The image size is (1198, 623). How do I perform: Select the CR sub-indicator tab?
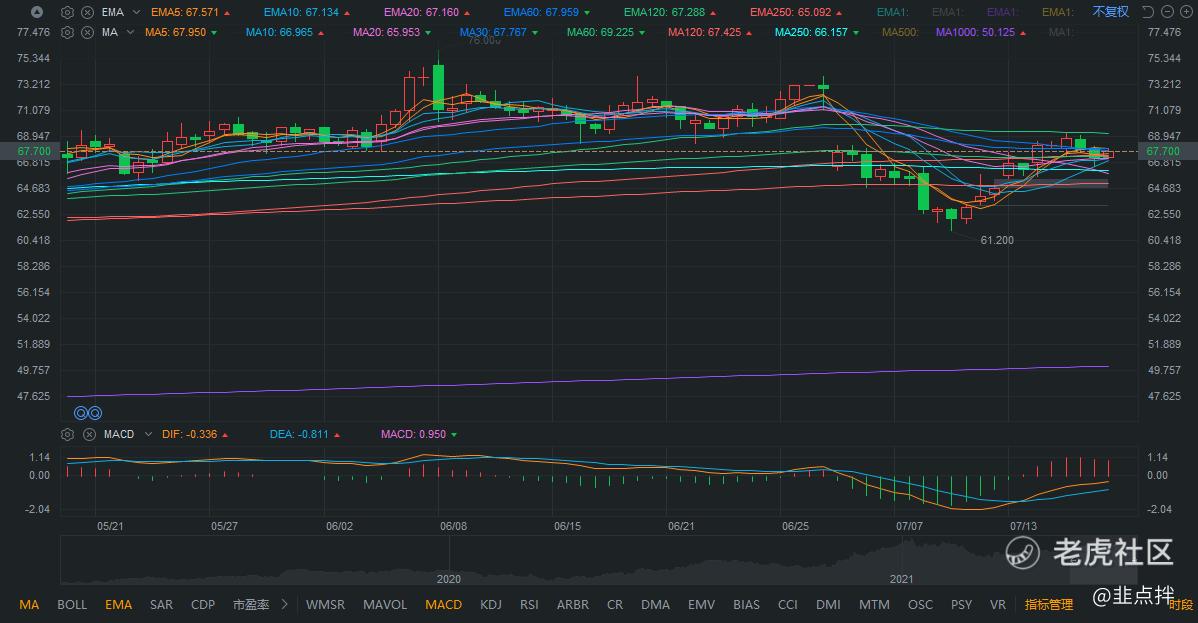pyautogui.click(x=615, y=605)
